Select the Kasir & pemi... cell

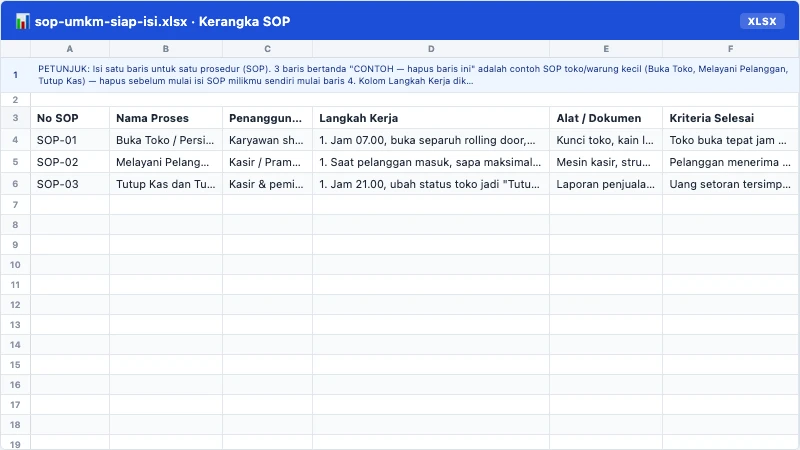267,184
